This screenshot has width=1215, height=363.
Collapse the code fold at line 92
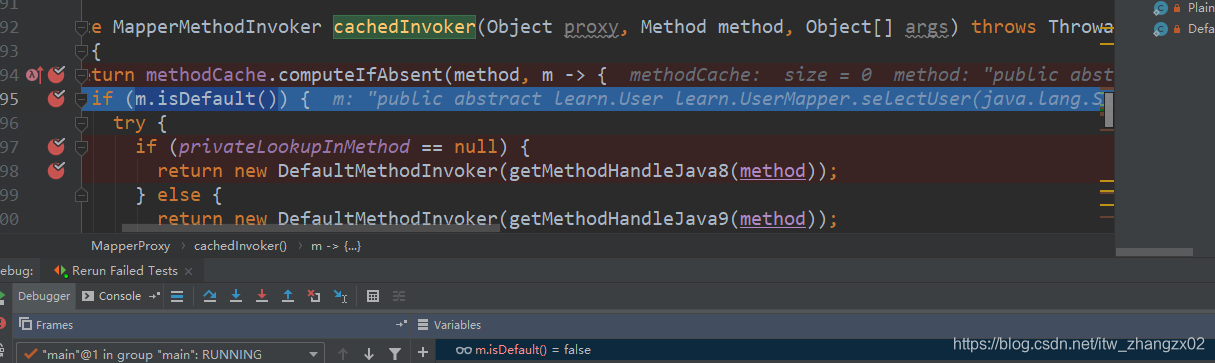[82, 27]
